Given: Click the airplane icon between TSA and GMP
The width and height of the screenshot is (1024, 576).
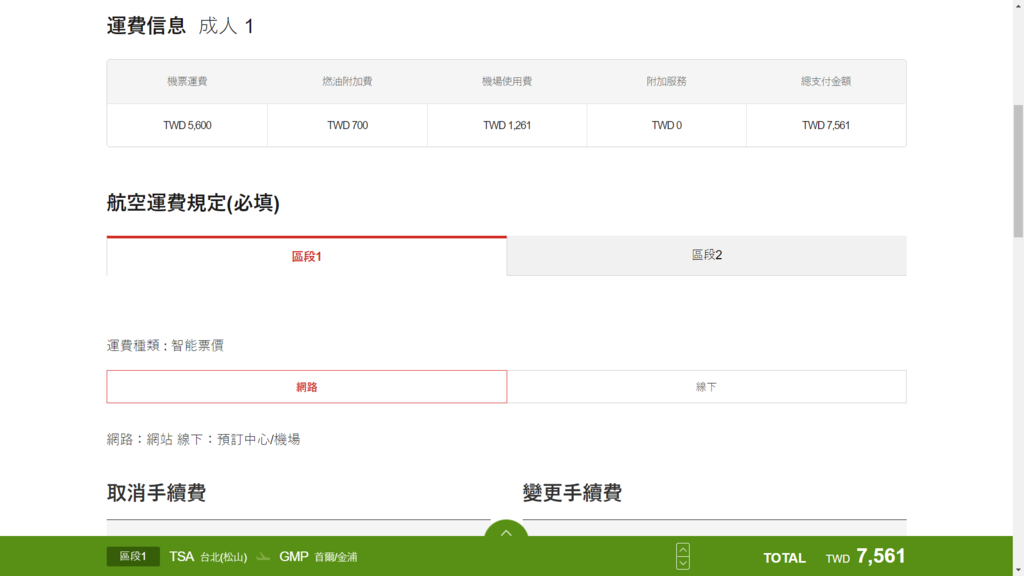Looking at the screenshot, I should point(263,557).
